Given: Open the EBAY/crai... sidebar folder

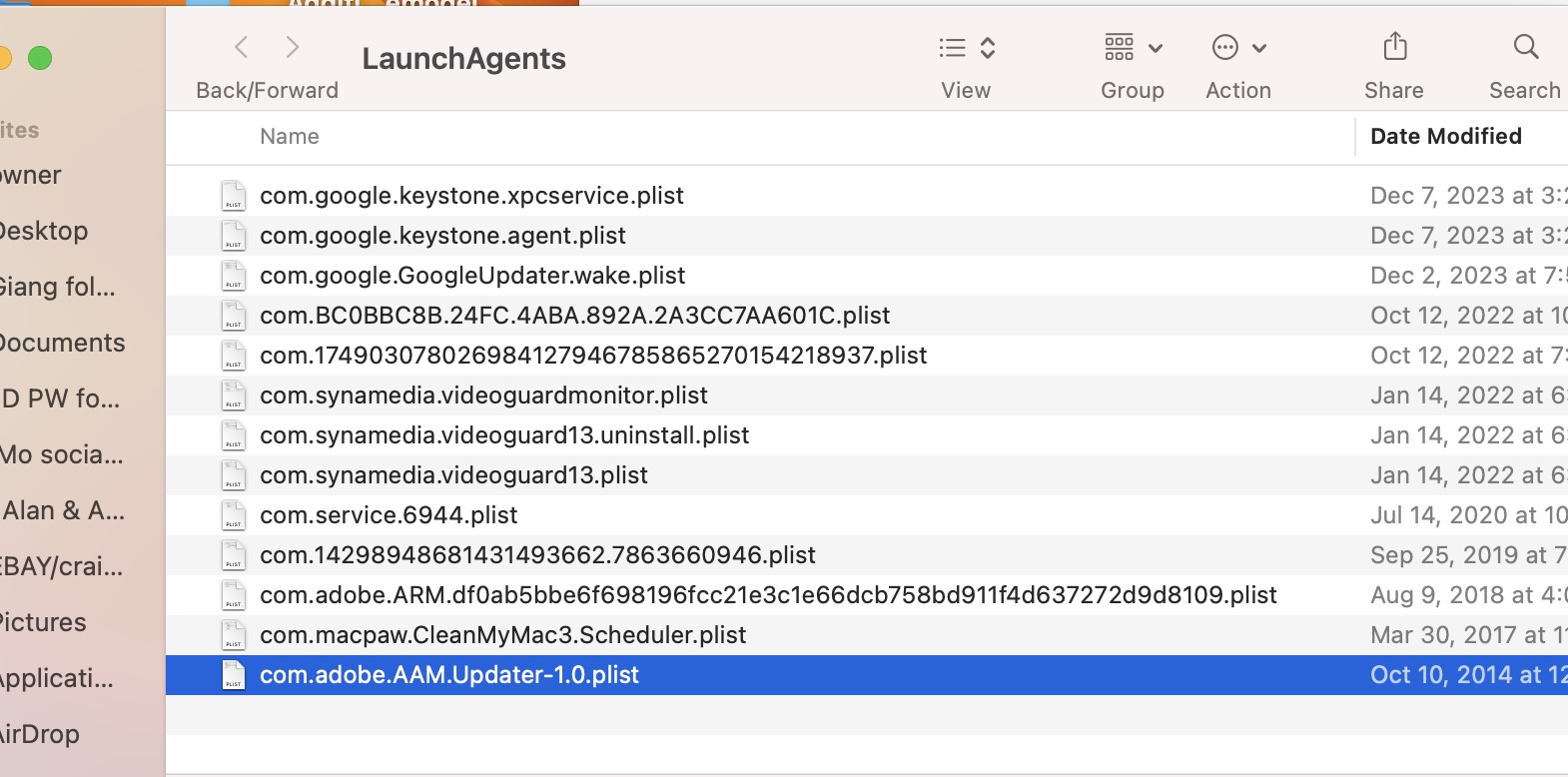Looking at the screenshot, I should point(62,567).
